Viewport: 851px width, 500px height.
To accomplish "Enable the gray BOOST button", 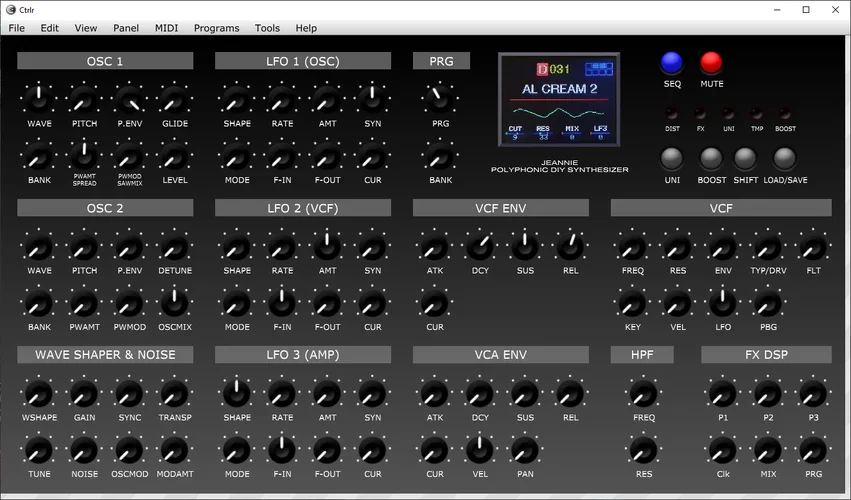I will [710, 158].
